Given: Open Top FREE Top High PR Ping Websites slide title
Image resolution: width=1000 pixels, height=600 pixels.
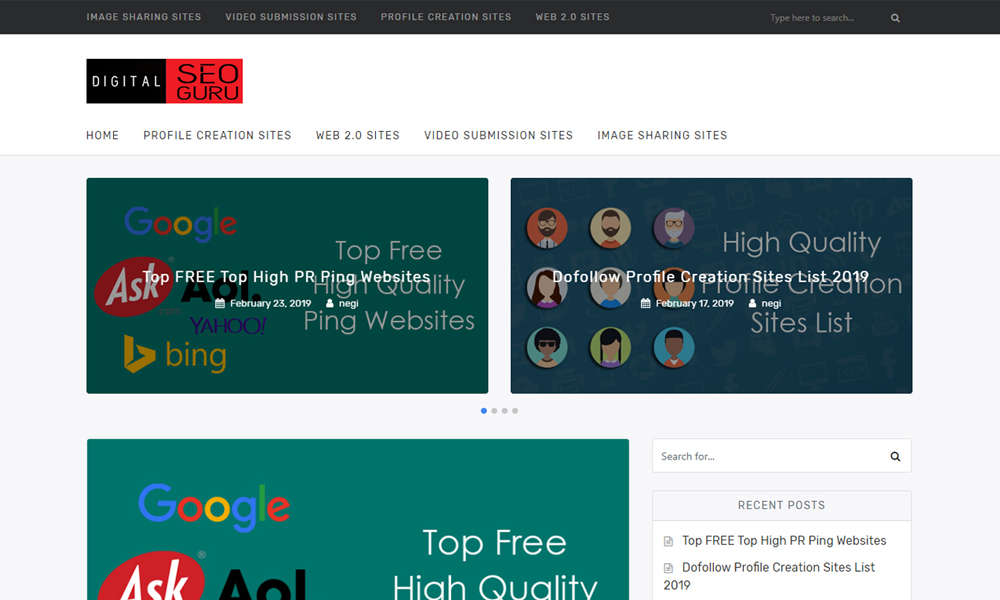Looking at the screenshot, I should [x=286, y=277].
